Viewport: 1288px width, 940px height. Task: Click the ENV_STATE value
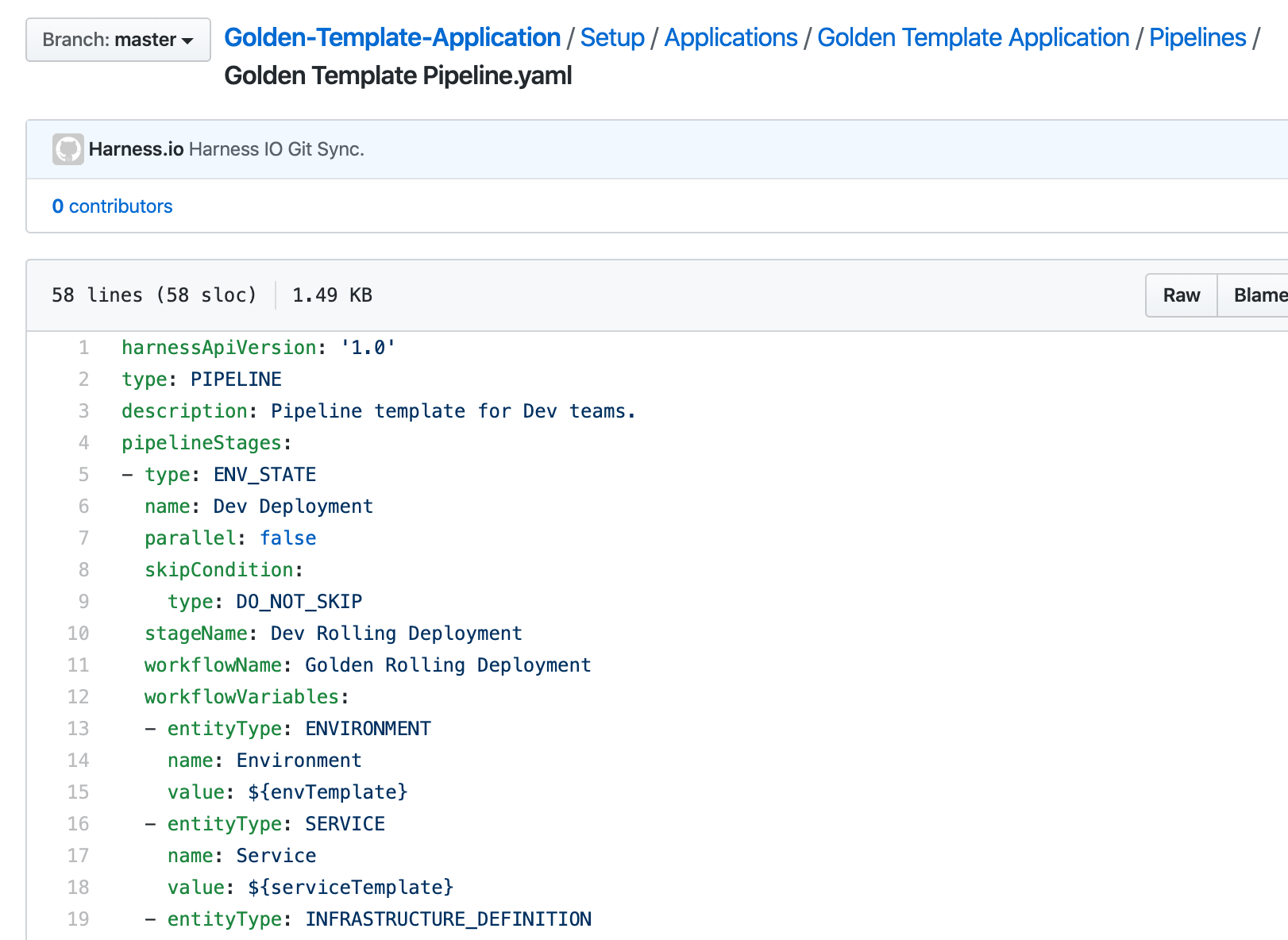[264, 475]
